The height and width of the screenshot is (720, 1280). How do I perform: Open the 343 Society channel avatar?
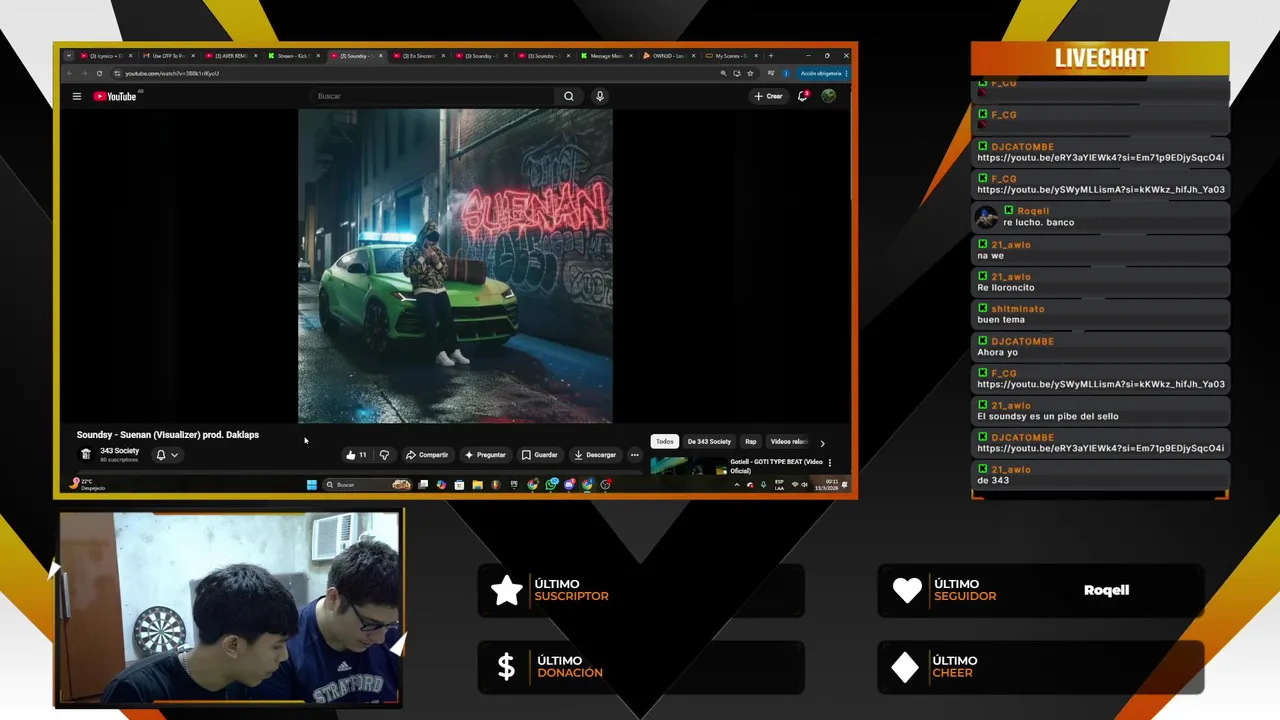[x=86, y=454]
